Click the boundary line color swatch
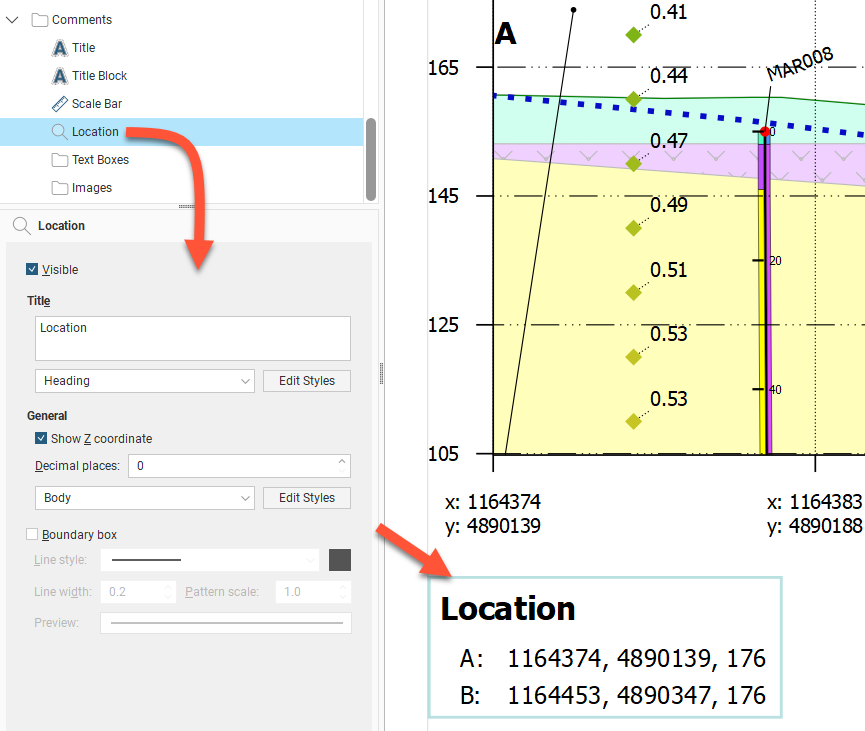Viewport: 865px width, 731px height. coord(340,560)
